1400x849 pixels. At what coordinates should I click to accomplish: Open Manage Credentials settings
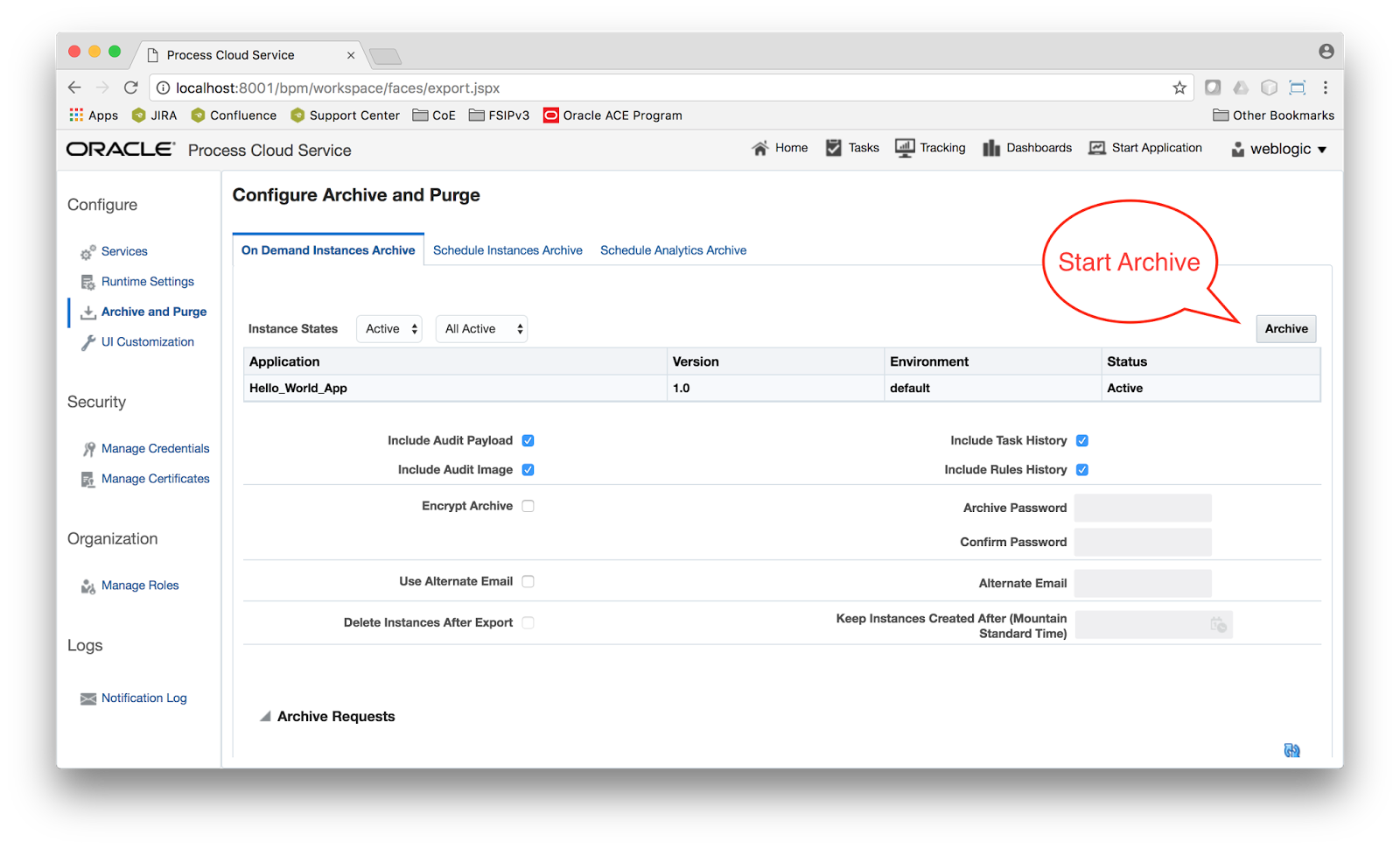coord(155,448)
